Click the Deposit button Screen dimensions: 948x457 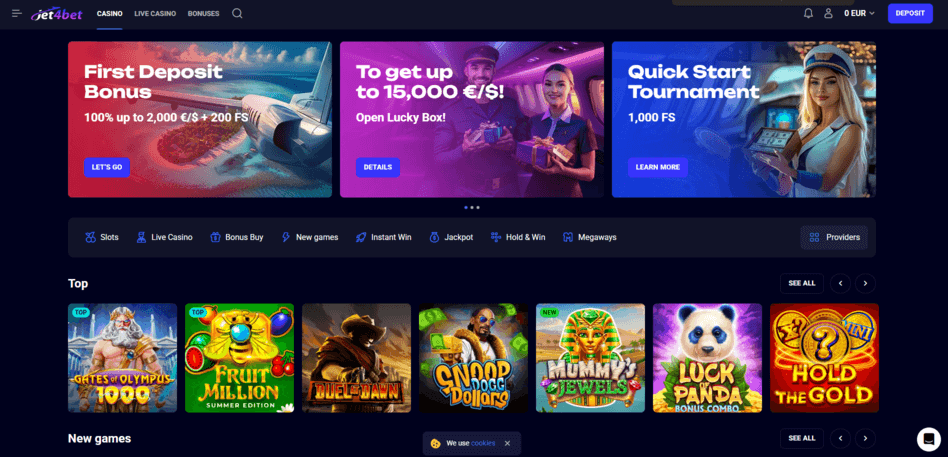(x=910, y=13)
